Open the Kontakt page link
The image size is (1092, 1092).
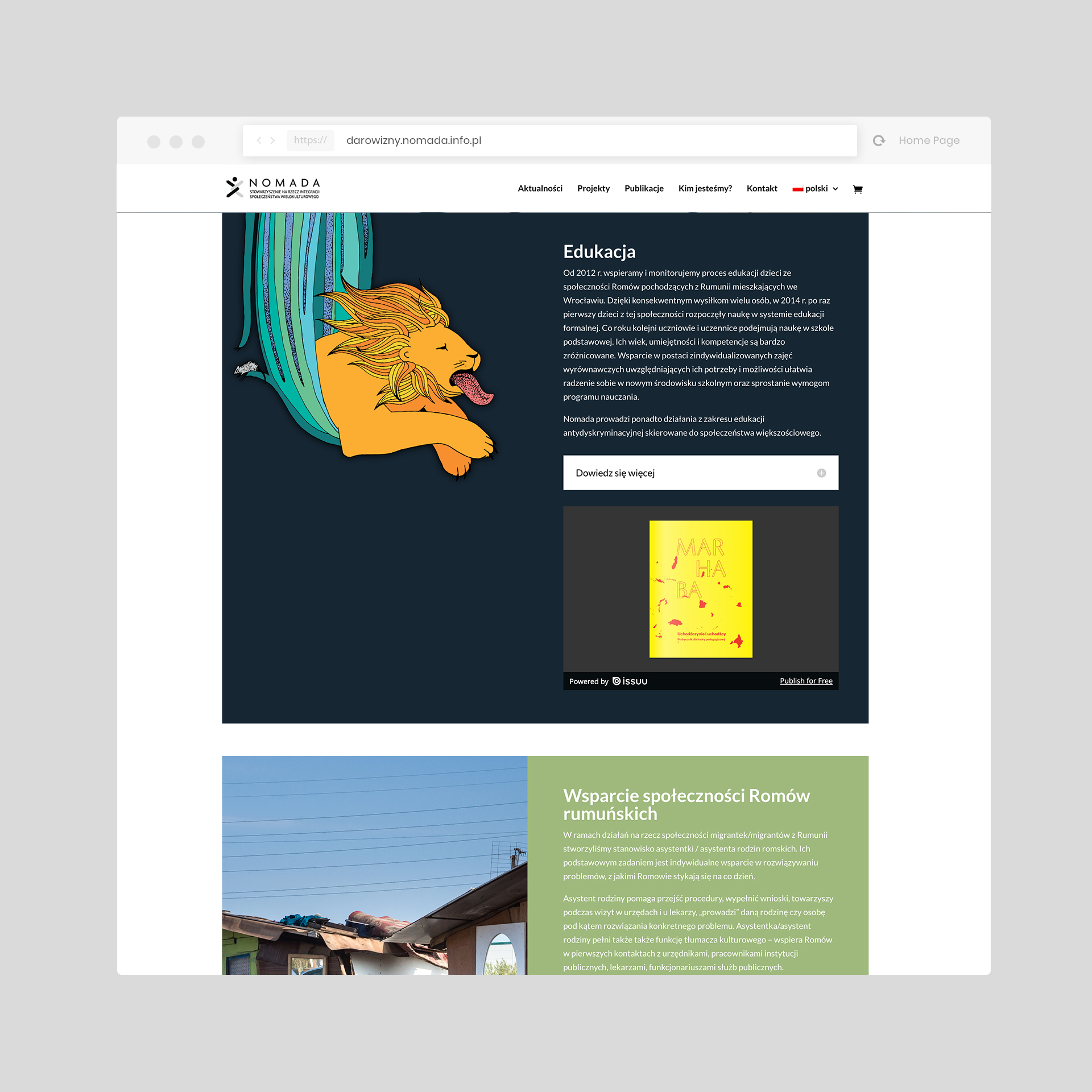762,189
